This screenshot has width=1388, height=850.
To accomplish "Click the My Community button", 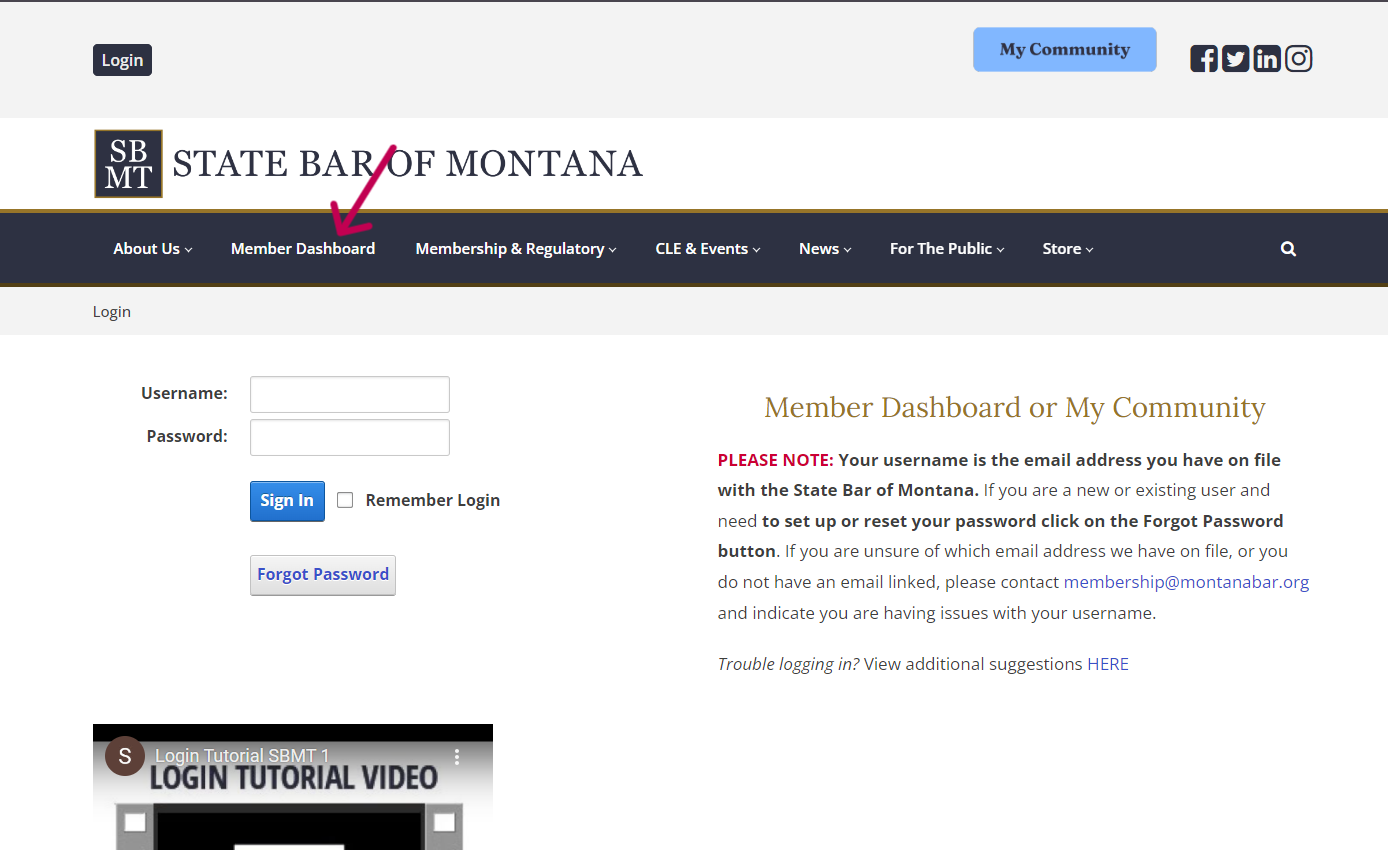I will pos(1065,49).
